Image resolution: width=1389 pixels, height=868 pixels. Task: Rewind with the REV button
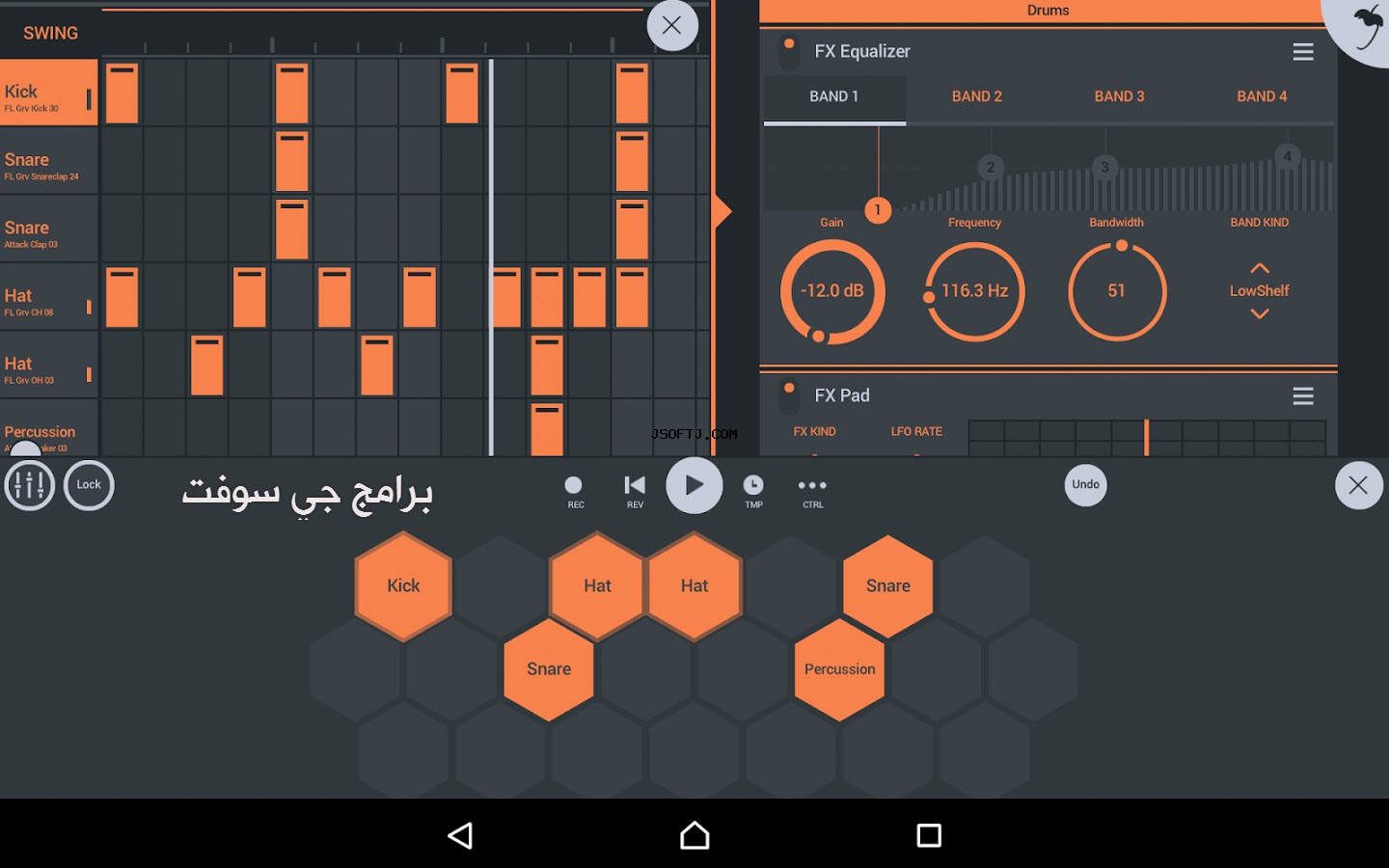pyautogui.click(x=635, y=491)
